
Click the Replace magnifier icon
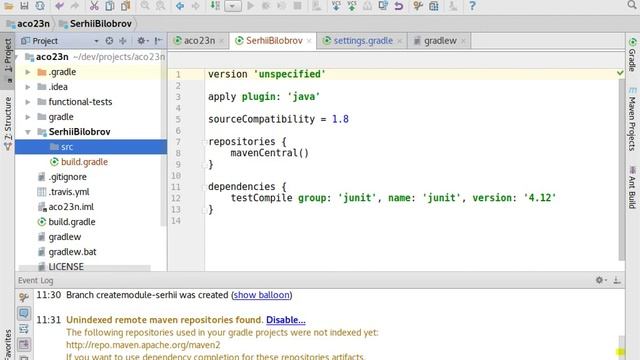point(160,6)
